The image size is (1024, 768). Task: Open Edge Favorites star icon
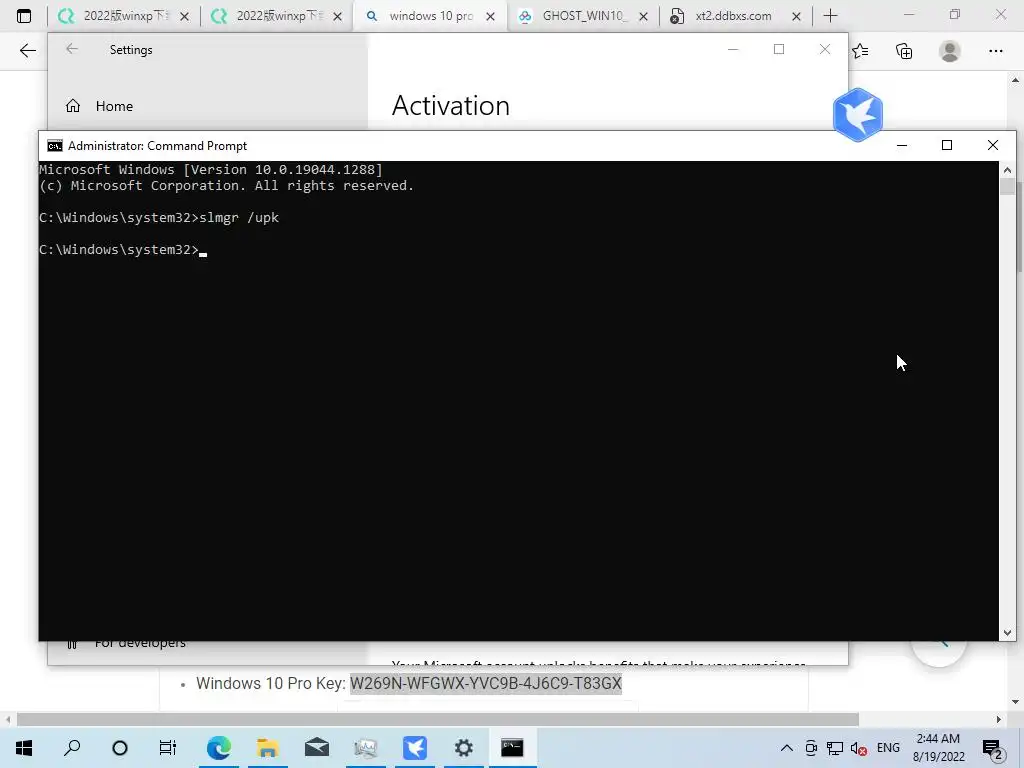coord(860,51)
